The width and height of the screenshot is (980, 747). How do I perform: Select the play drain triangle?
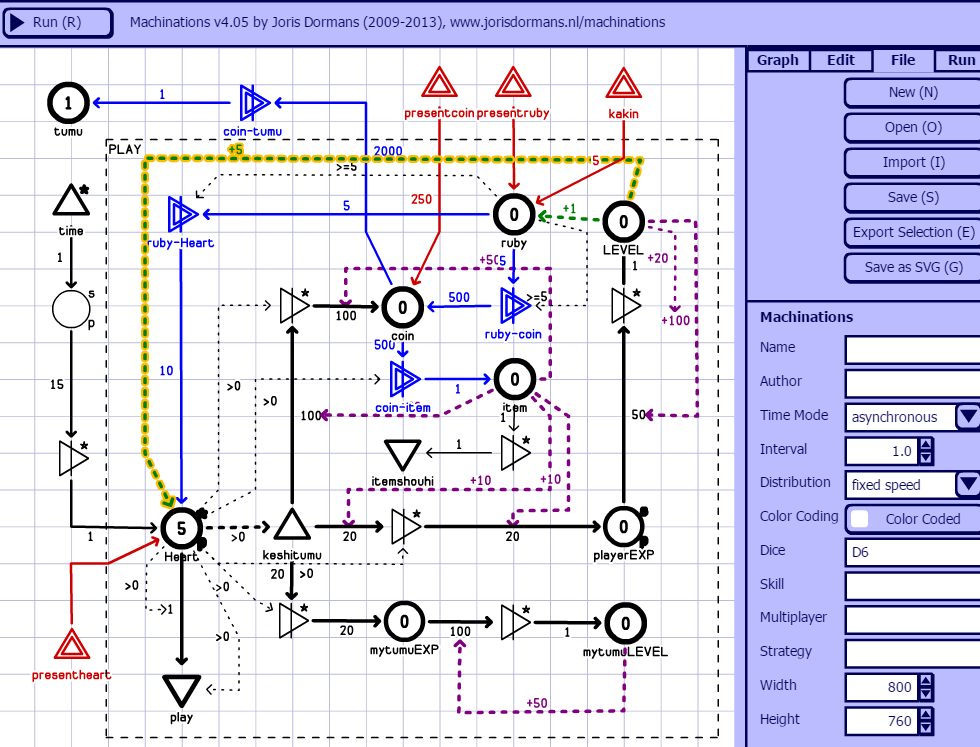coord(182,690)
